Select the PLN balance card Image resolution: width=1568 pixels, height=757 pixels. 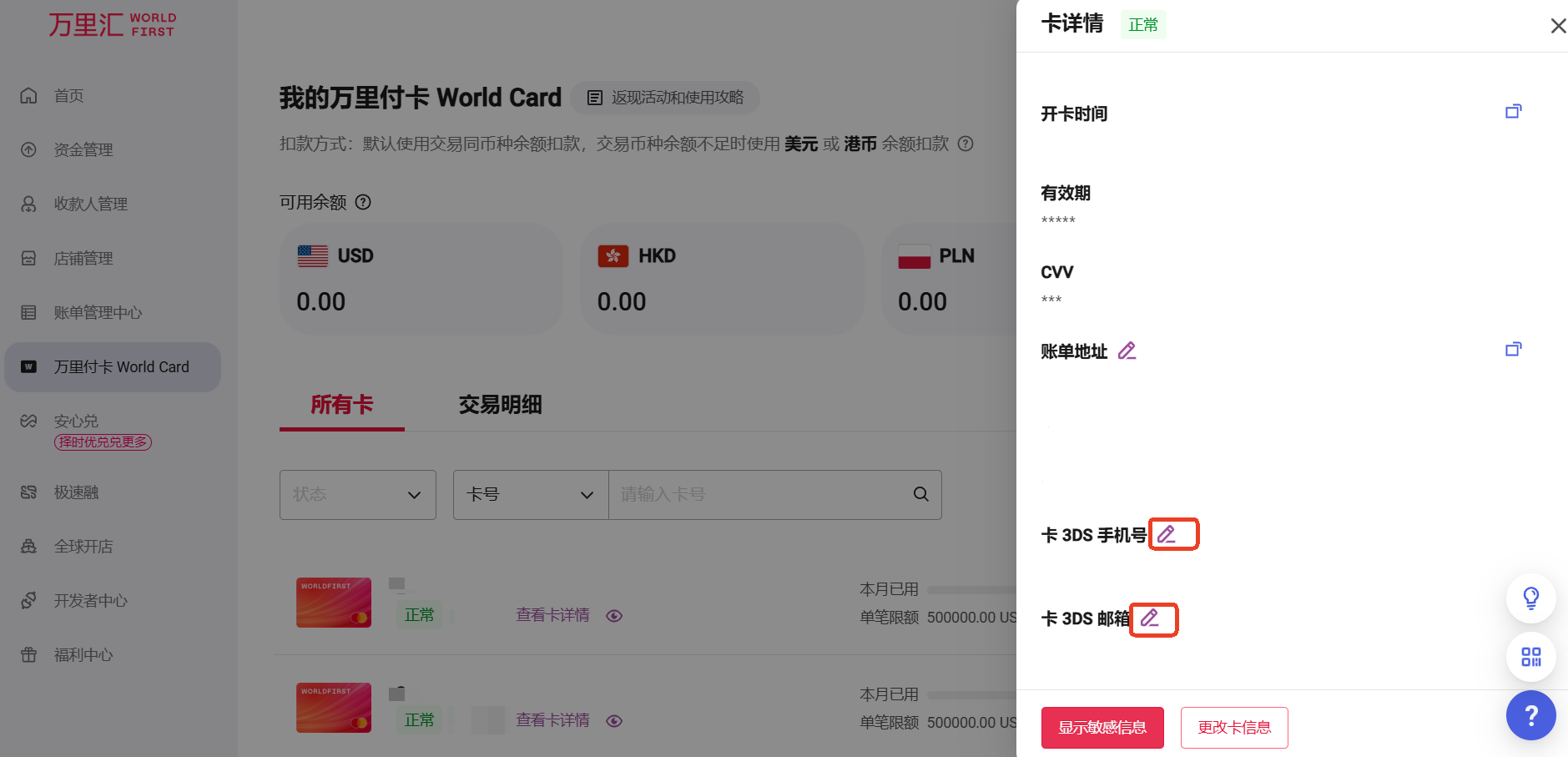[949, 279]
